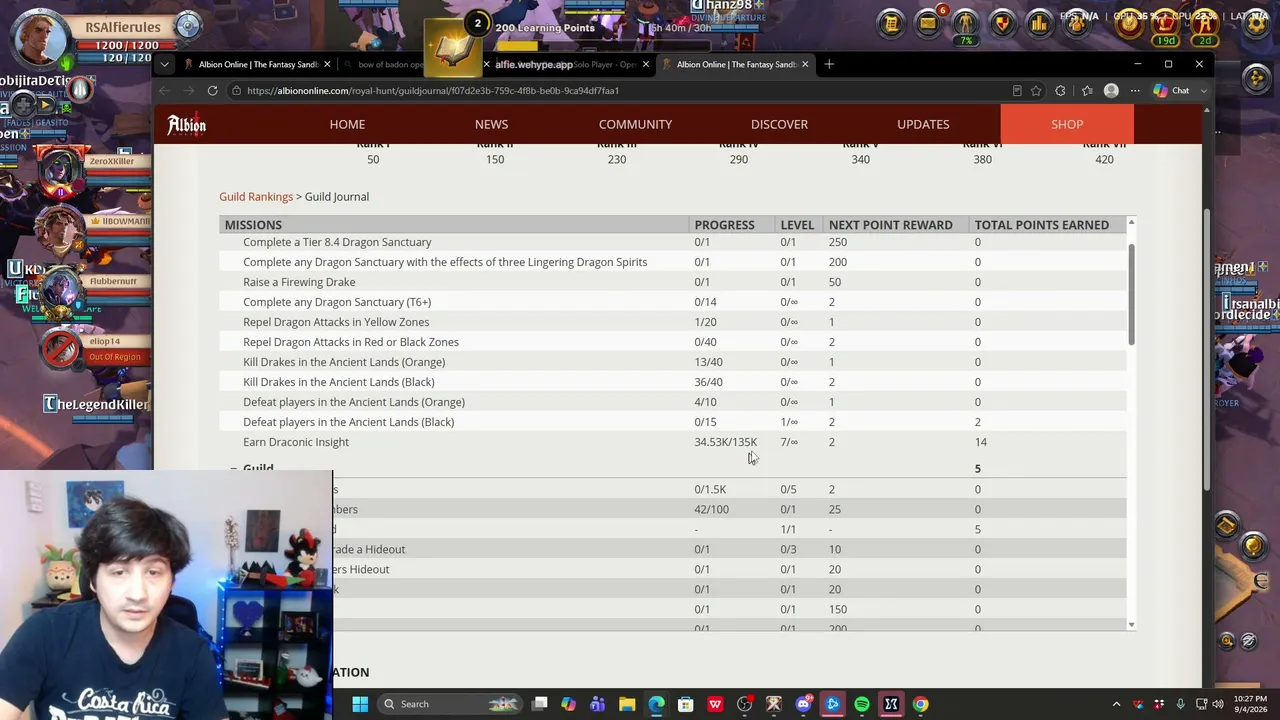Refresh the Albion Online web page
This screenshot has width=1280, height=720.
click(212, 90)
